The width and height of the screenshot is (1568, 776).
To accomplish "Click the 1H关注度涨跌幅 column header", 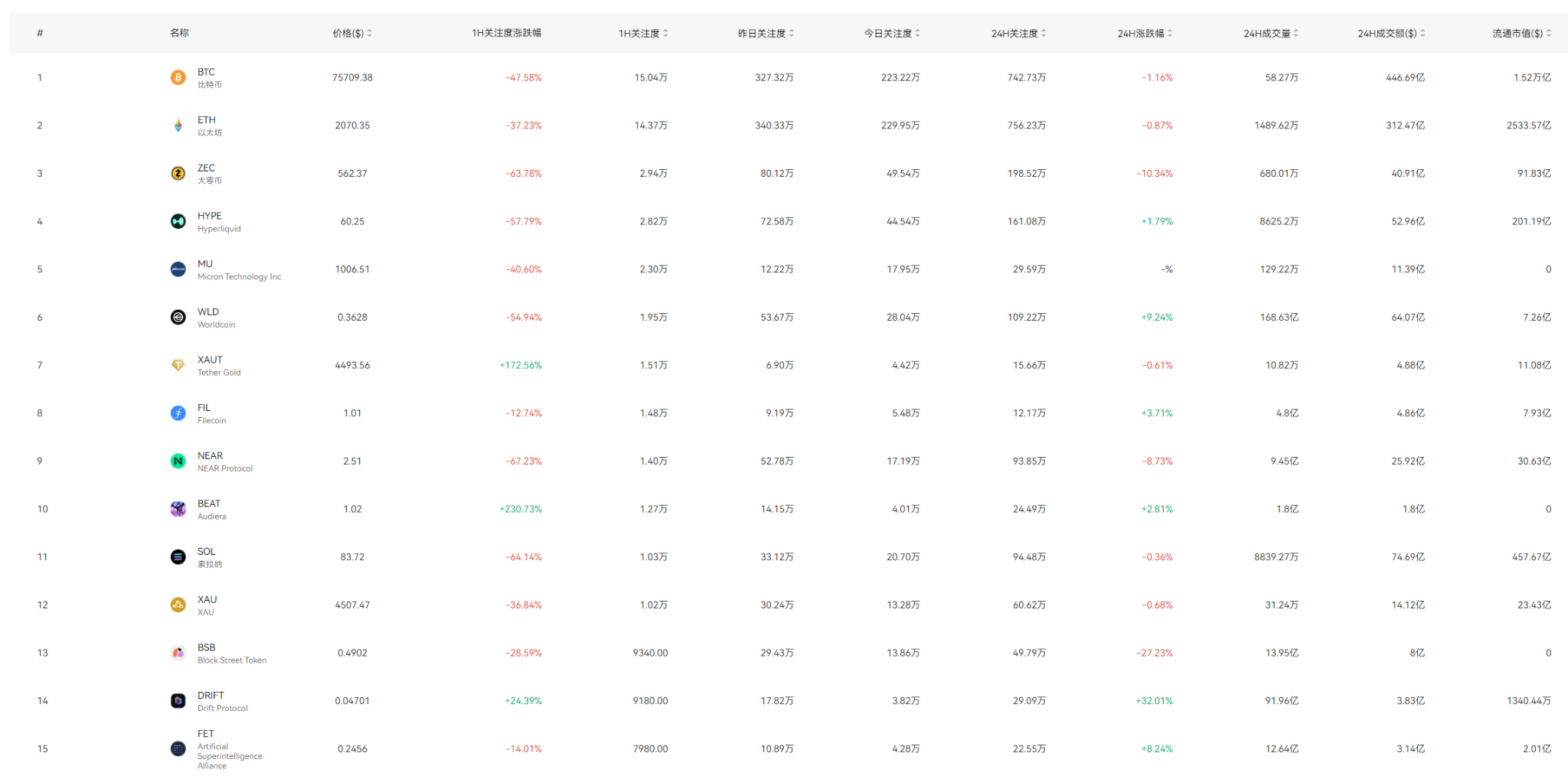I will pos(507,33).
